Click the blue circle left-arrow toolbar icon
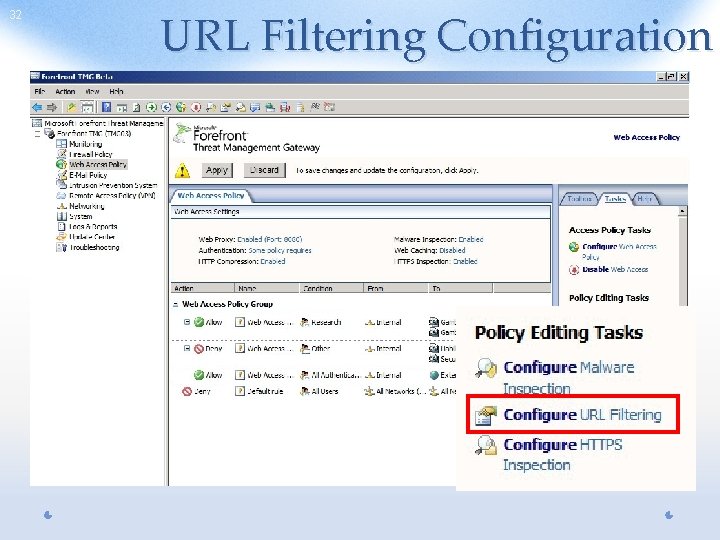The height and width of the screenshot is (540, 720). tap(166, 107)
